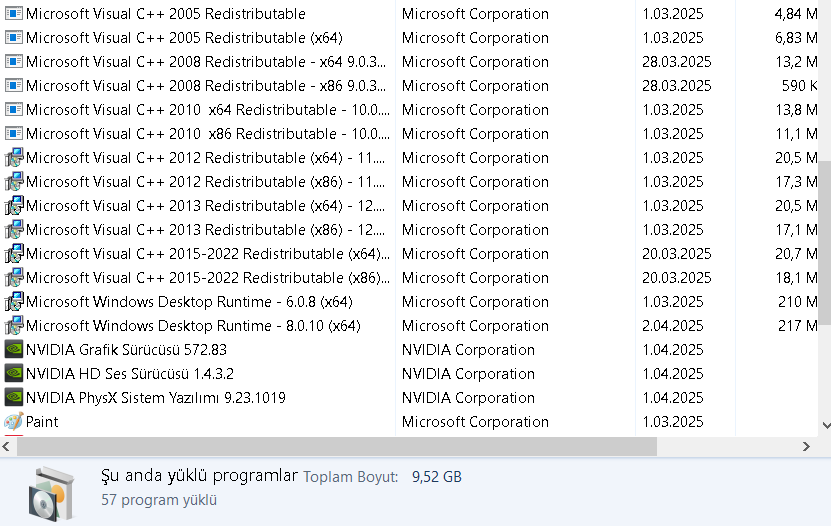This screenshot has height=526, width=831.
Task: Click NVIDIA Corporation publisher of Grafik Sürücüsü
Action: (468, 350)
